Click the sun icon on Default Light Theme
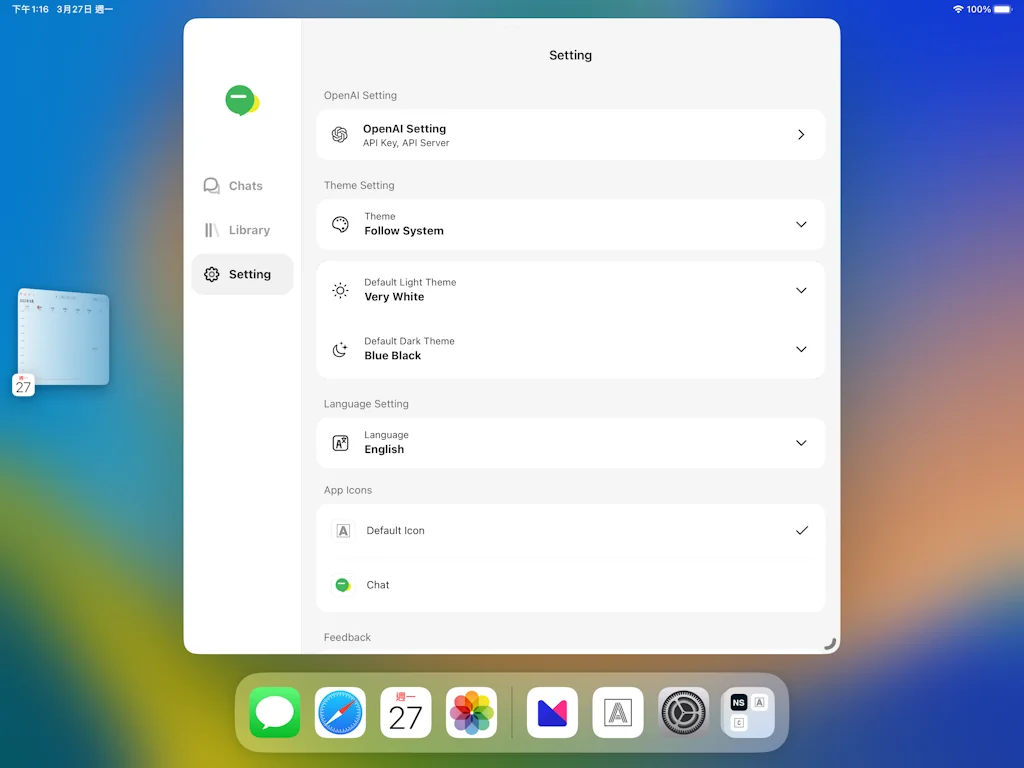1024x768 pixels. 339,290
